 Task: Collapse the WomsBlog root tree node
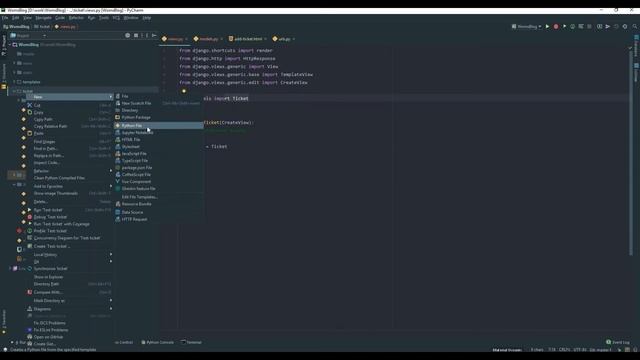pyautogui.click(x=10, y=45)
